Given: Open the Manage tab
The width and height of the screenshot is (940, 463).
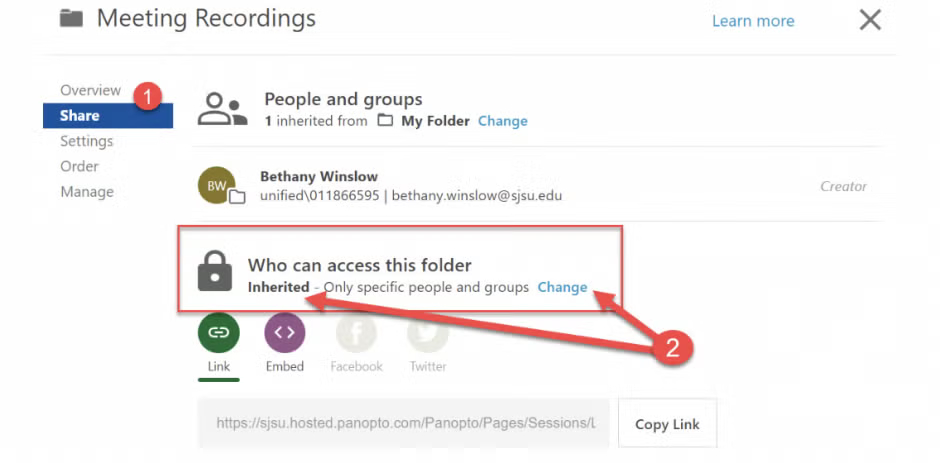Looking at the screenshot, I should (x=87, y=191).
